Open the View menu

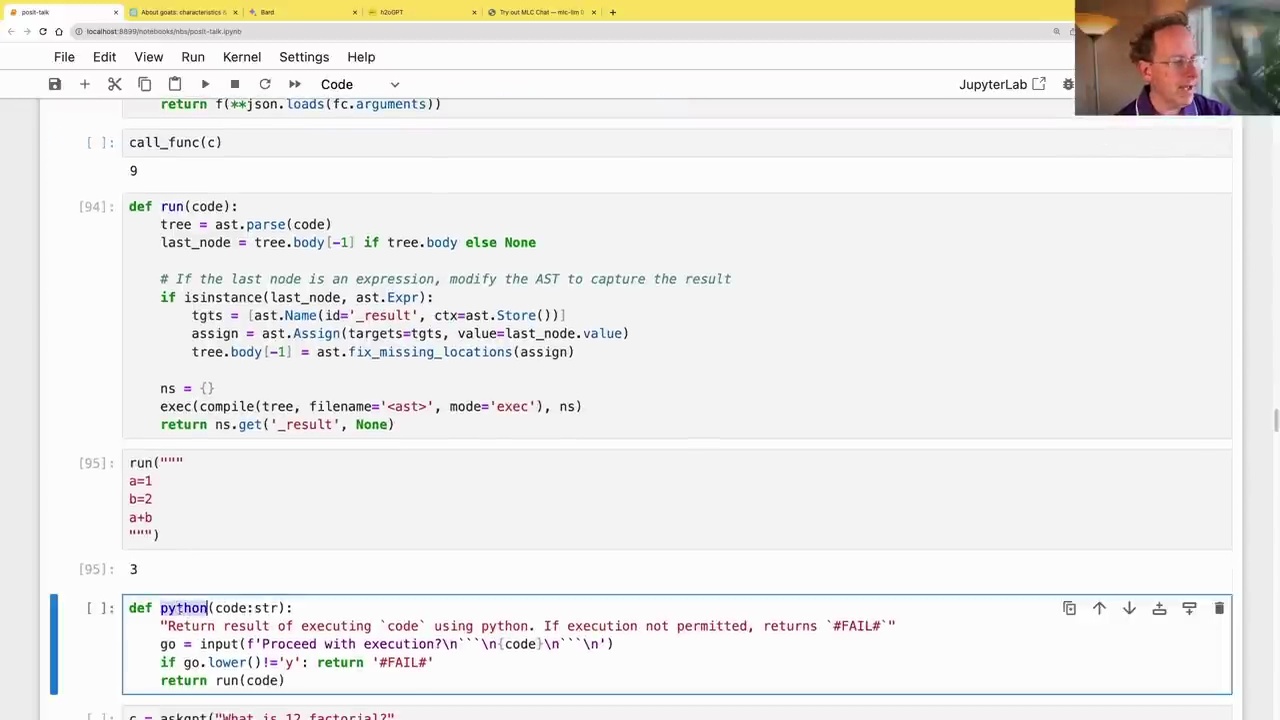click(148, 57)
